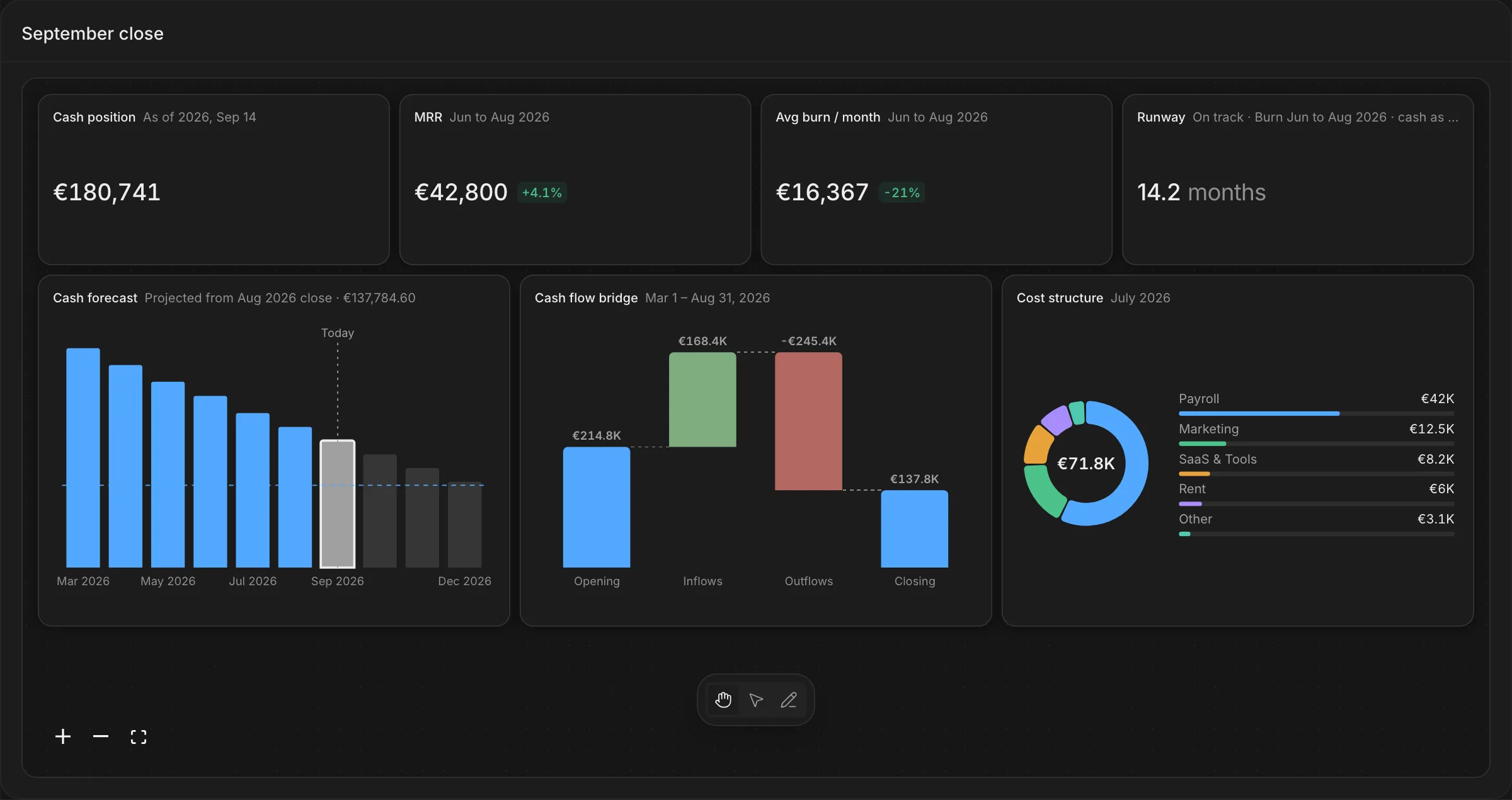The width and height of the screenshot is (1512, 800).
Task: Select the hand pan tool
Action: click(x=723, y=700)
